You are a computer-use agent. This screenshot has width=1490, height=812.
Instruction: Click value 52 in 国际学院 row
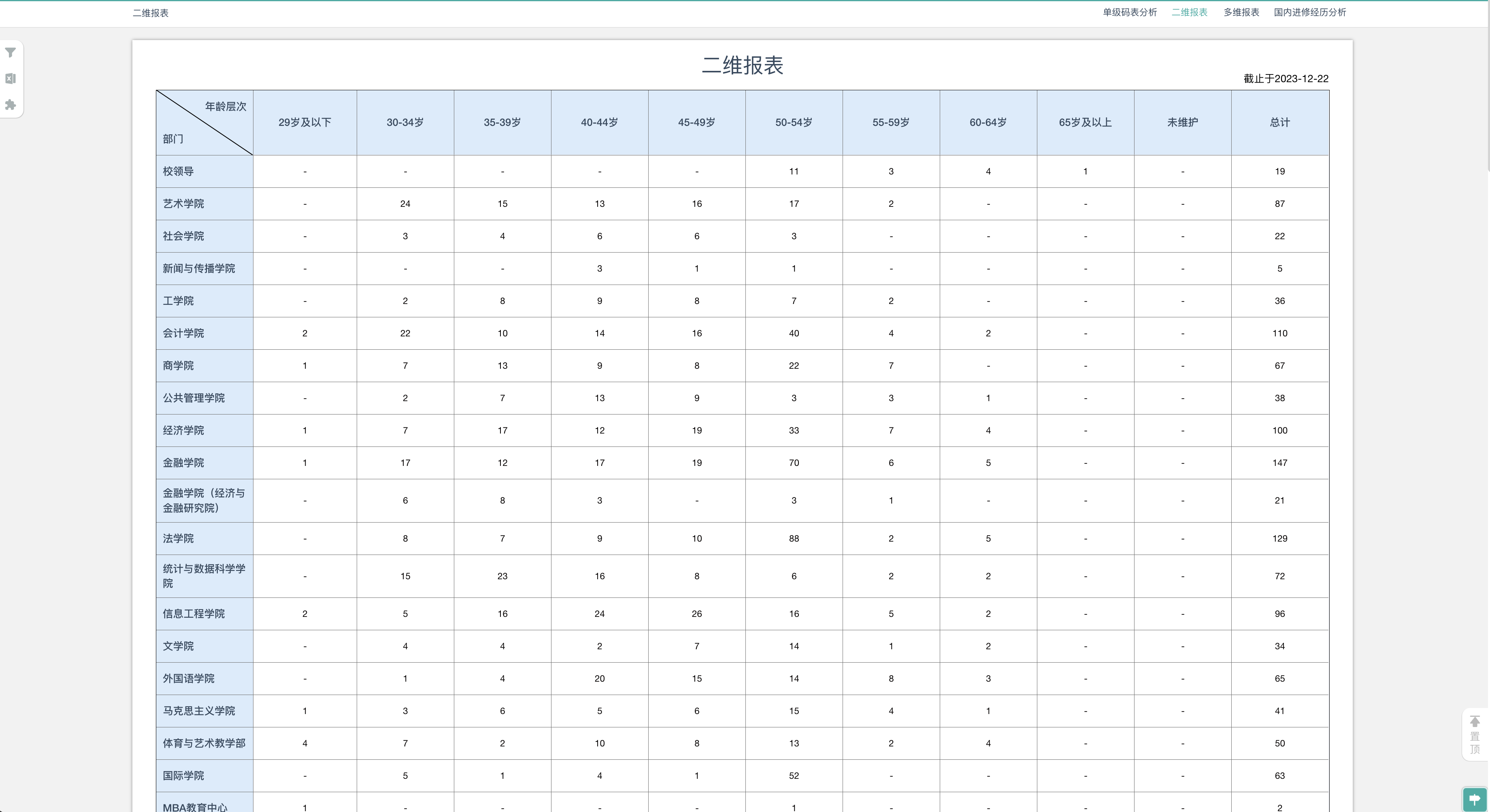point(794,776)
